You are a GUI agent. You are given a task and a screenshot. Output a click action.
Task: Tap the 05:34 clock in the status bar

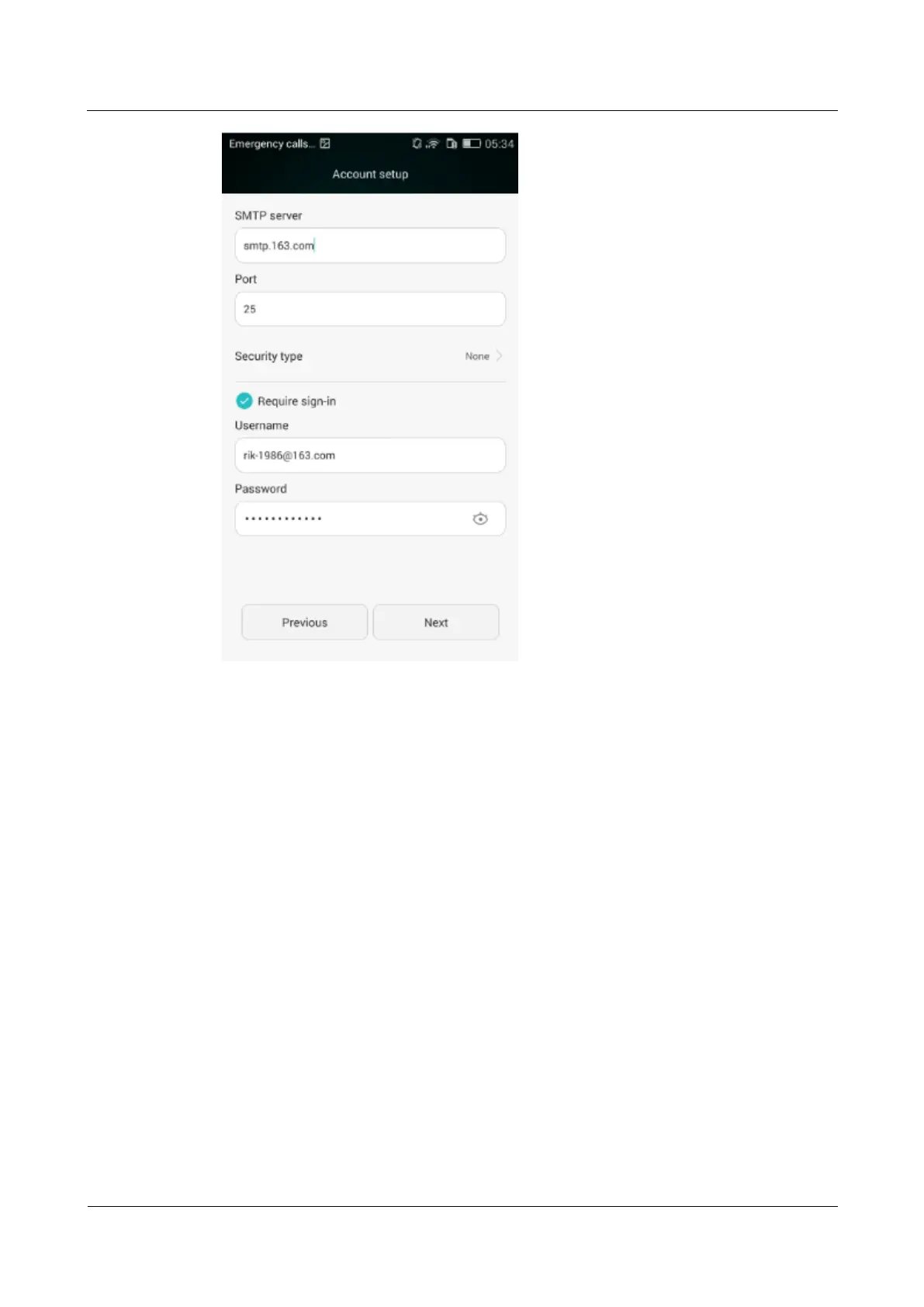(x=499, y=144)
